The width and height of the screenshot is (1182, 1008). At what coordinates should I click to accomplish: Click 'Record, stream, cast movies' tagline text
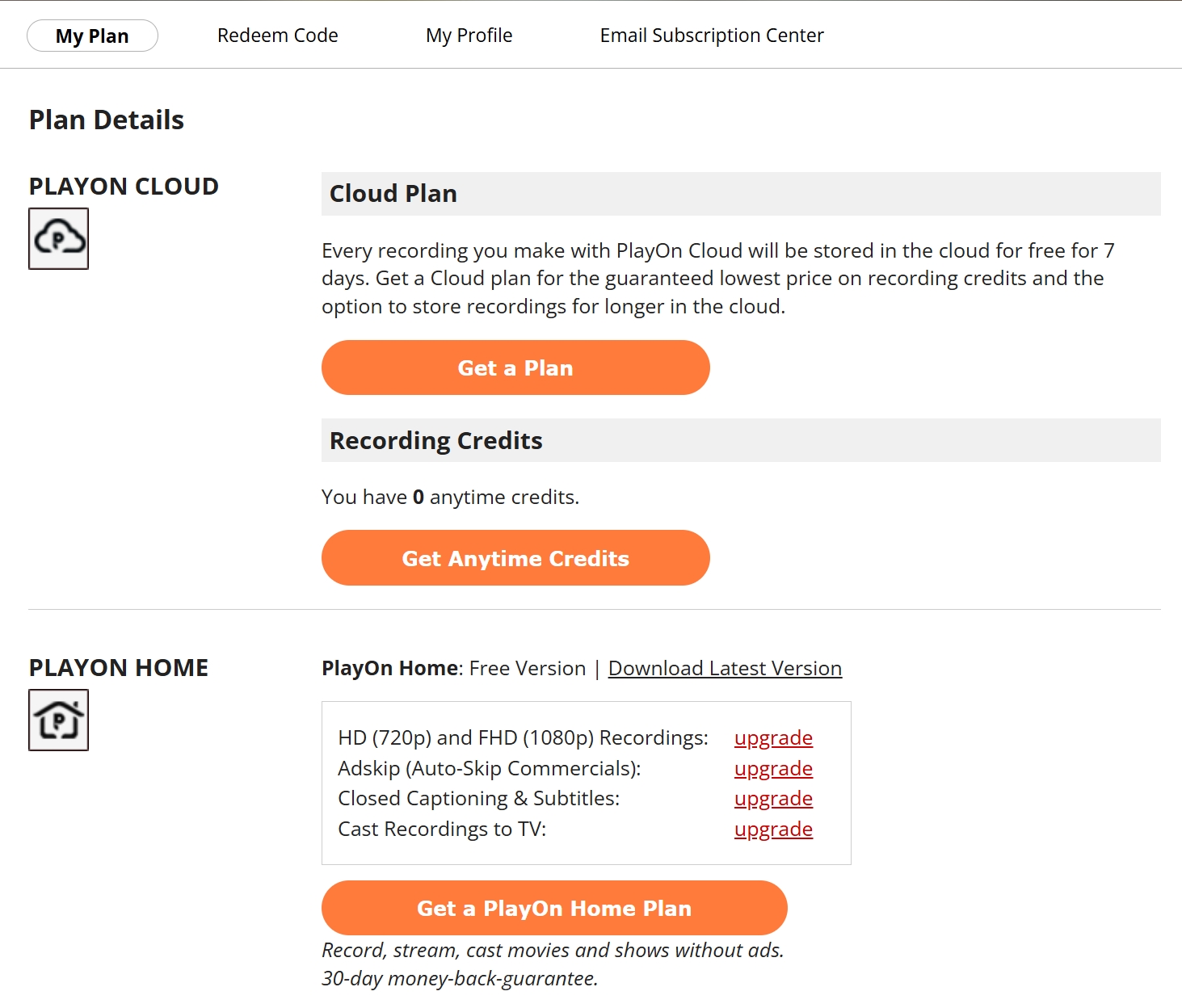[x=553, y=950]
